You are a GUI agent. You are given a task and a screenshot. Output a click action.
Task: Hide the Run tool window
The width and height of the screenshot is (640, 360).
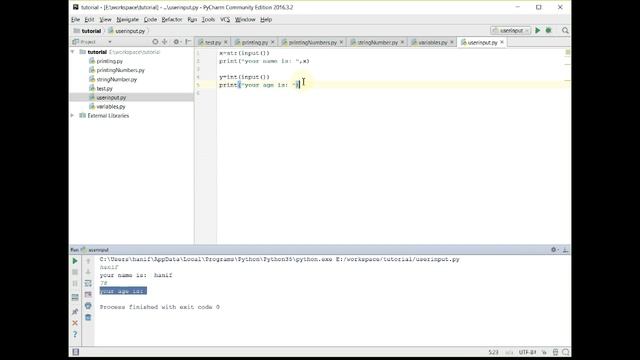coord(565,249)
